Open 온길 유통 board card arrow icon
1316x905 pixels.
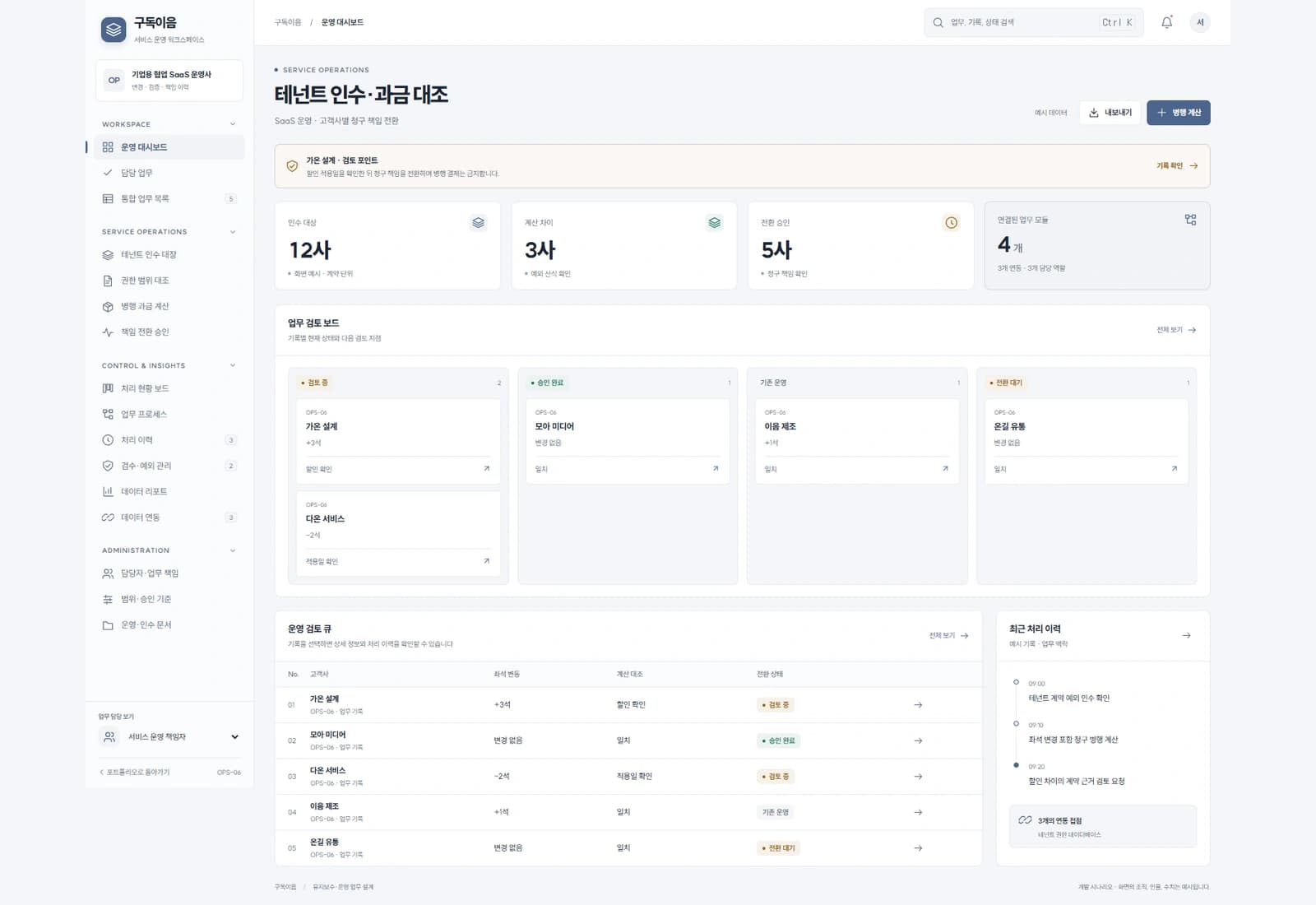point(1174,469)
